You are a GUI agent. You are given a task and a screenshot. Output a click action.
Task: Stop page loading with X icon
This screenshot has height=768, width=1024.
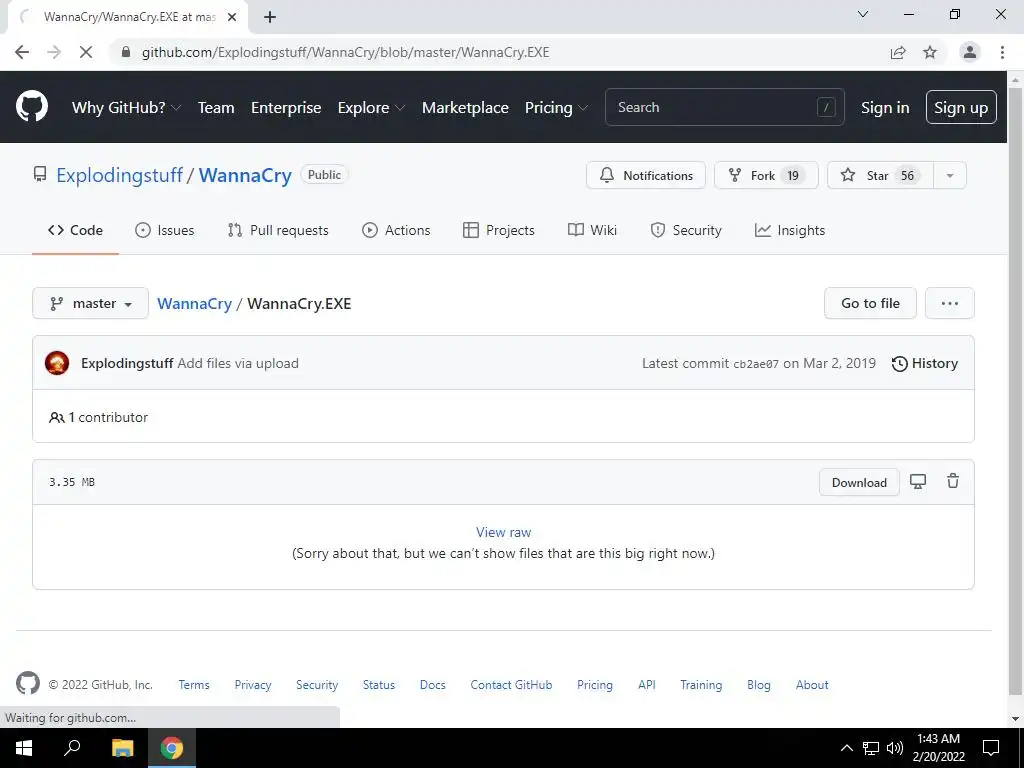pyautogui.click(x=86, y=52)
